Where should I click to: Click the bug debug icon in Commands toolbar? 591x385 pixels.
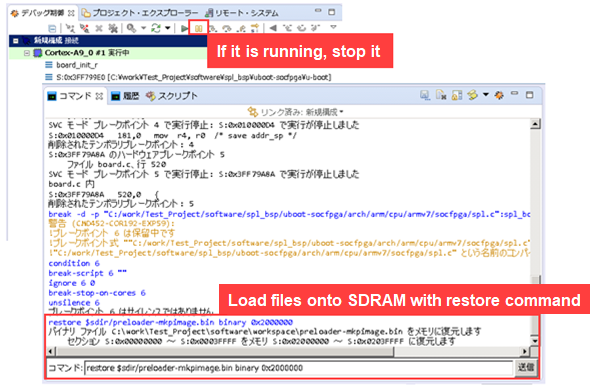point(499,95)
